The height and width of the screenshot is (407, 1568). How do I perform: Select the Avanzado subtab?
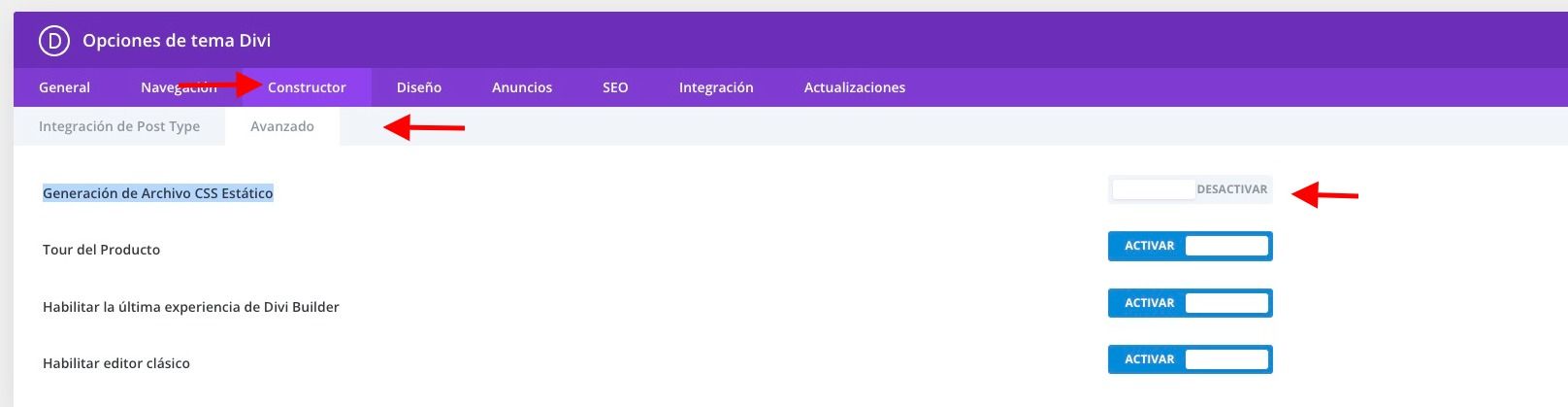coord(282,126)
